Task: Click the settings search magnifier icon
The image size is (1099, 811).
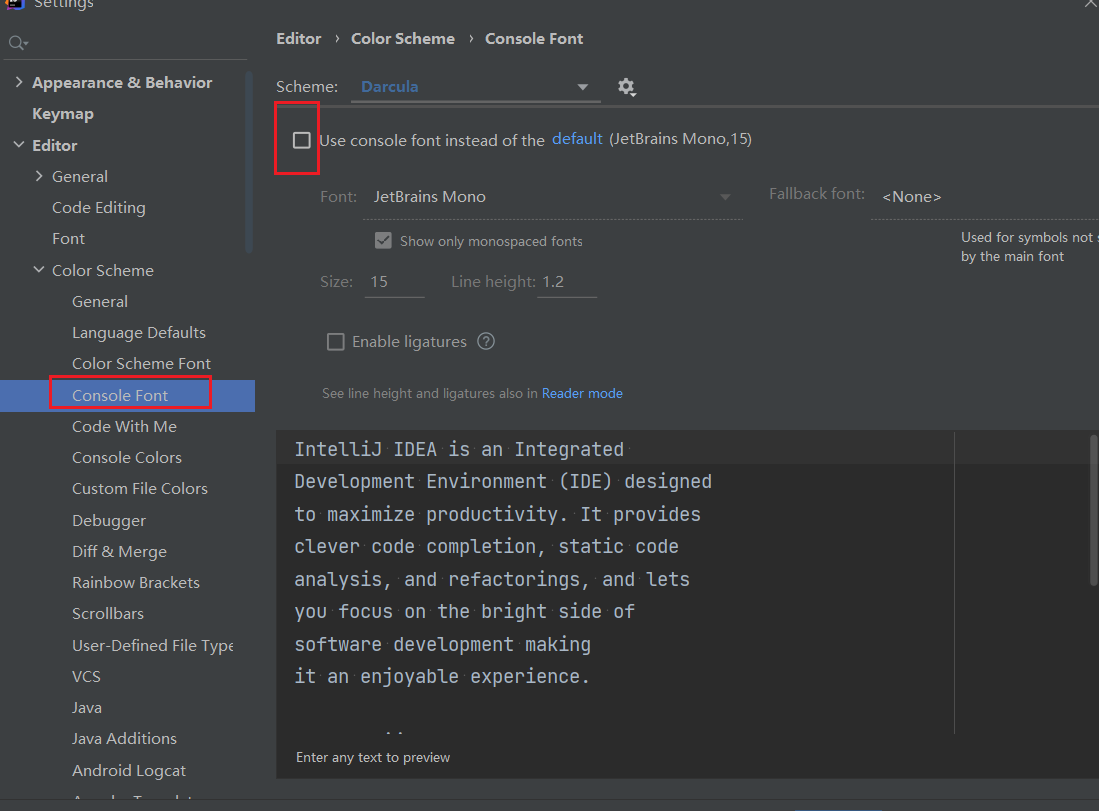Action: pyautogui.click(x=17, y=43)
